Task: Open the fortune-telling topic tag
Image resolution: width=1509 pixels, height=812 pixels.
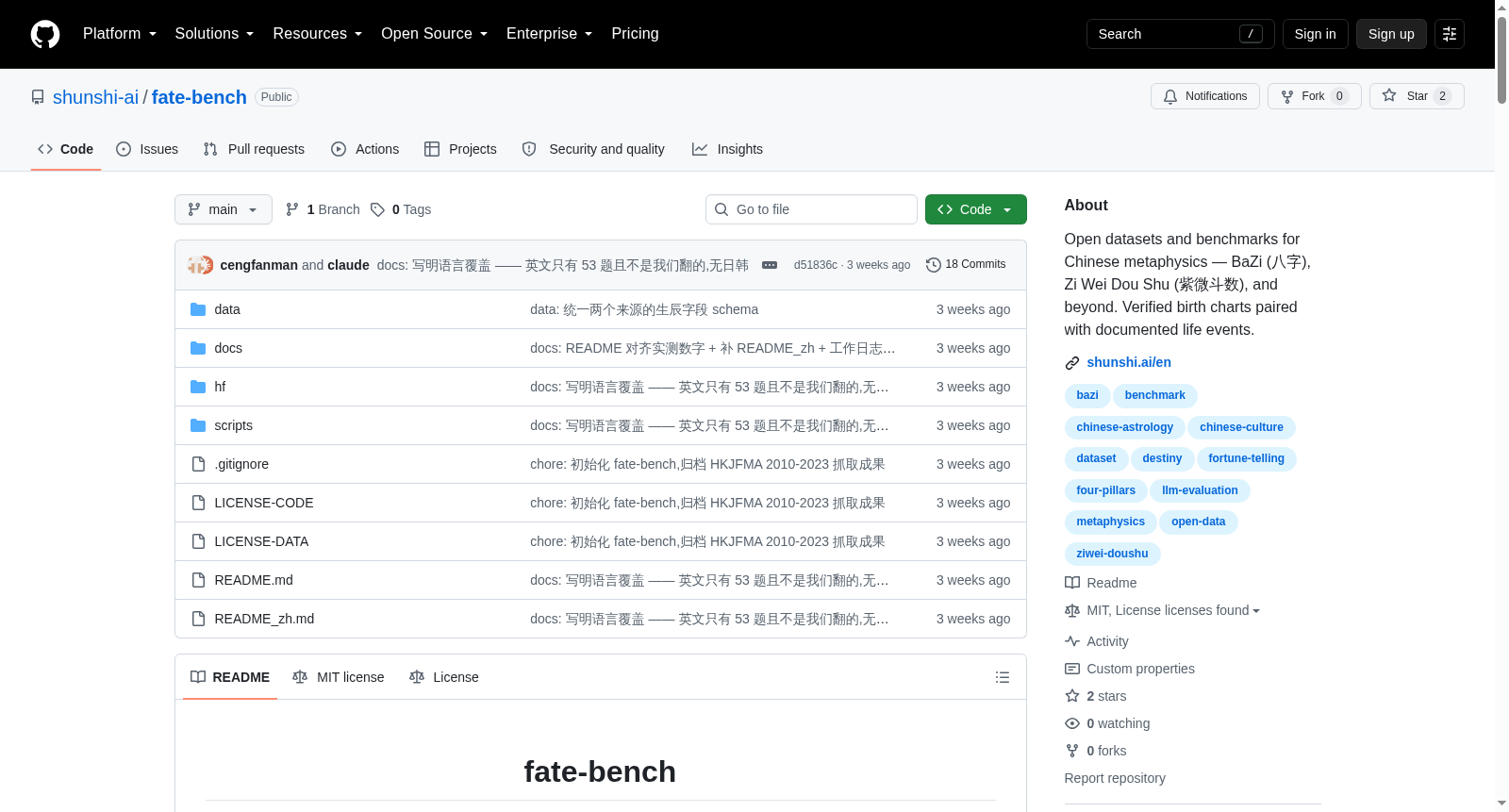Action: [x=1247, y=458]
